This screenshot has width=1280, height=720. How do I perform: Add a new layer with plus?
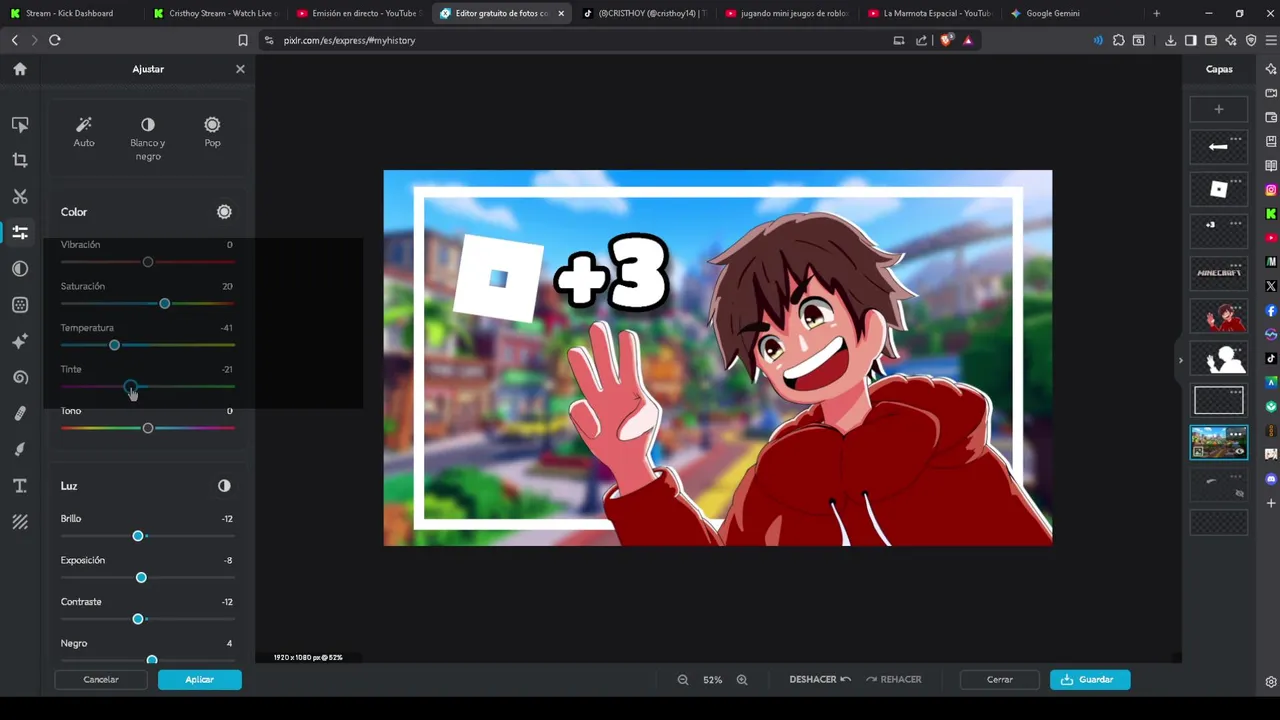click(1219, 109)
